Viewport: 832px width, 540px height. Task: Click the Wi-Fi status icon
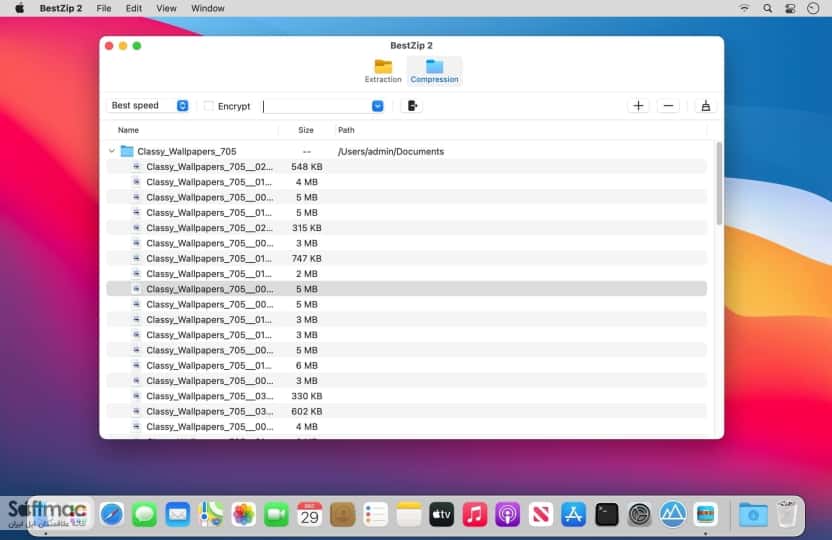(x=744, y=8)
